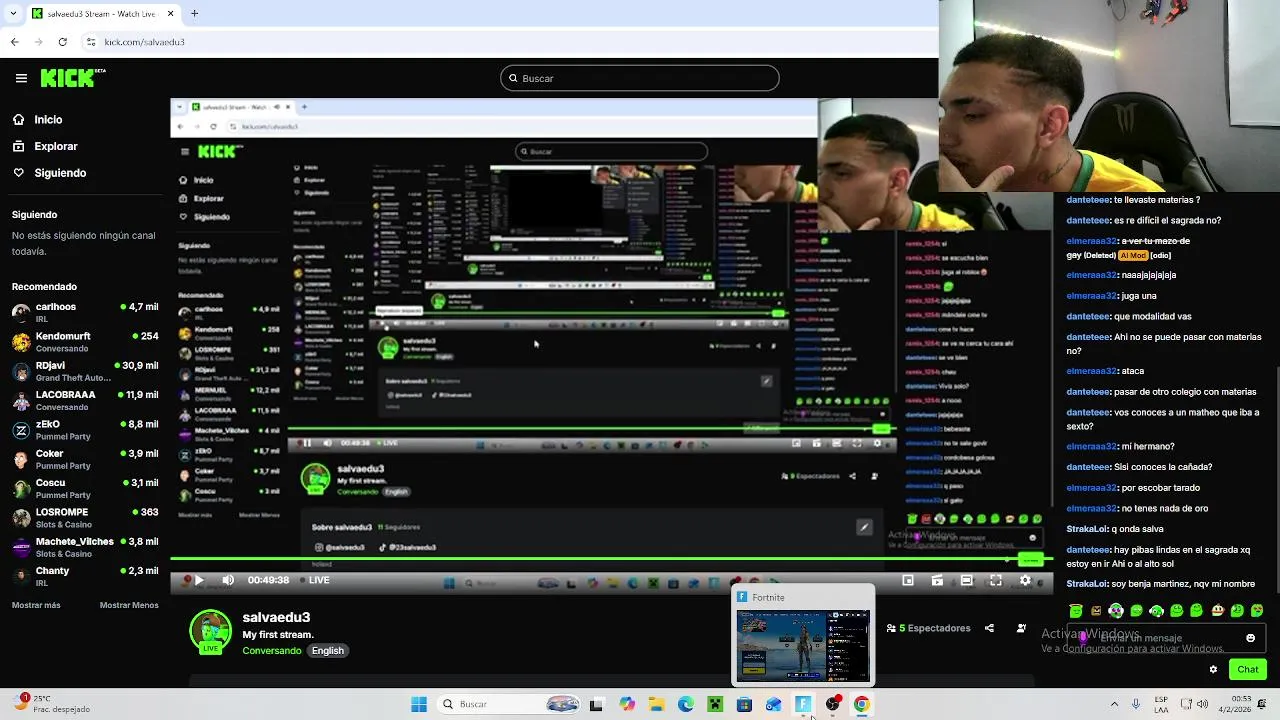Open the Windows Start menu

pos(419,704)
